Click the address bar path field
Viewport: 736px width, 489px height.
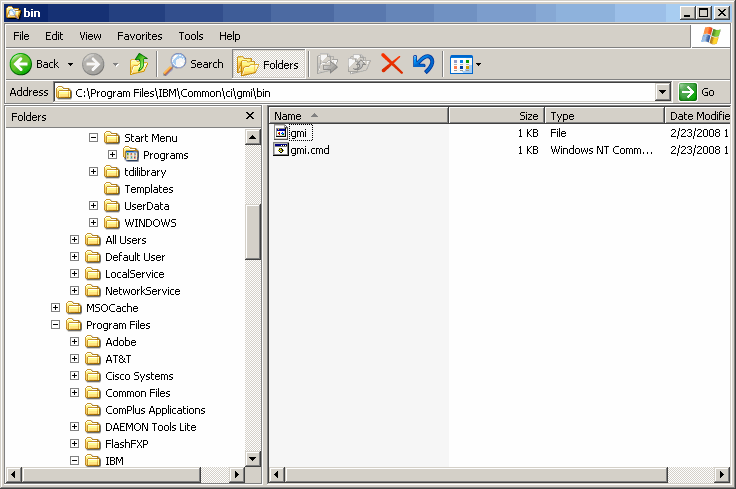click(360, 92)
